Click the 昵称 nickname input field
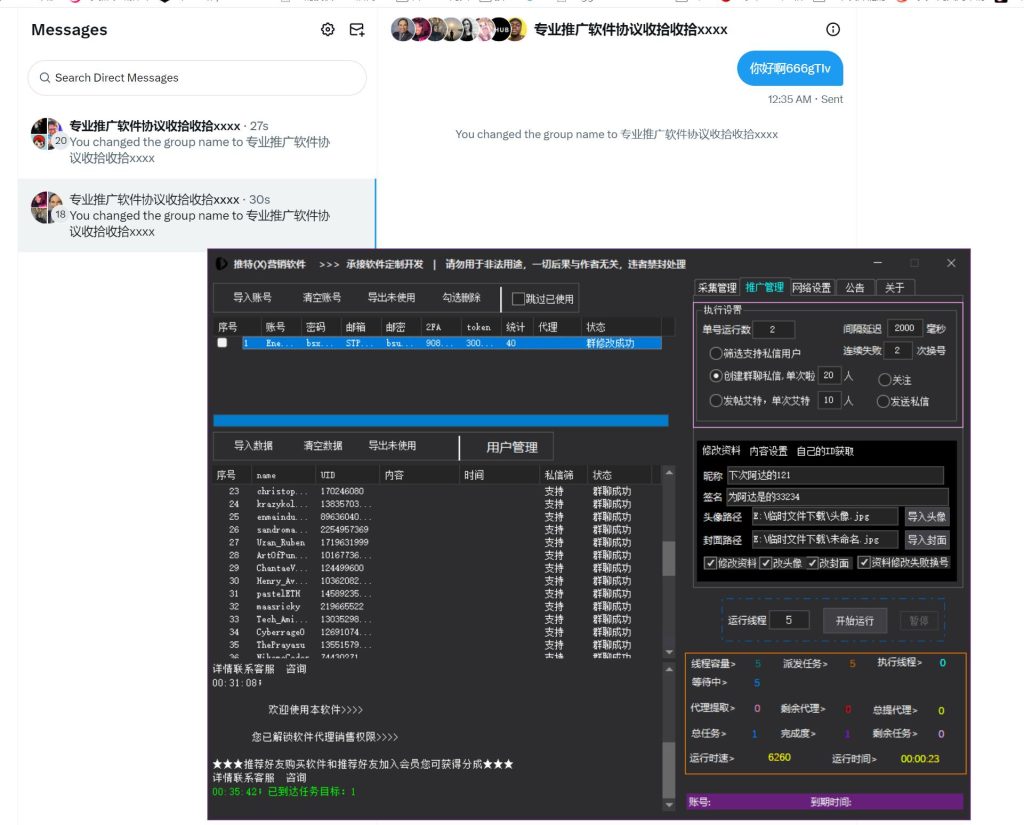This screenshot has width=1024, height=825. (x=835, y=475)
